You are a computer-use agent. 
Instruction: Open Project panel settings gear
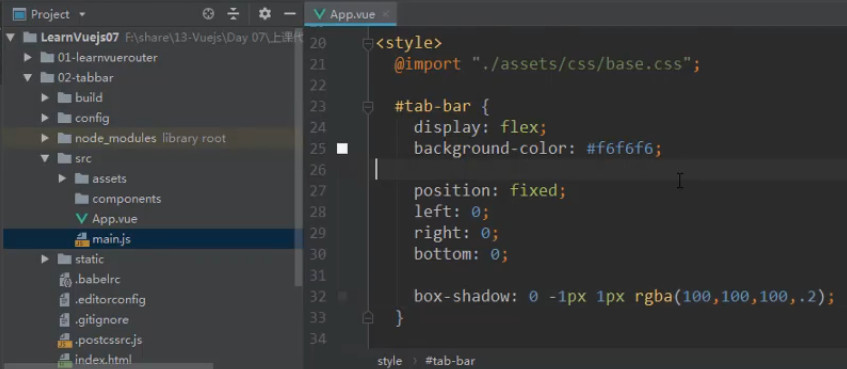pyautogui.click(x=264, y=14)
